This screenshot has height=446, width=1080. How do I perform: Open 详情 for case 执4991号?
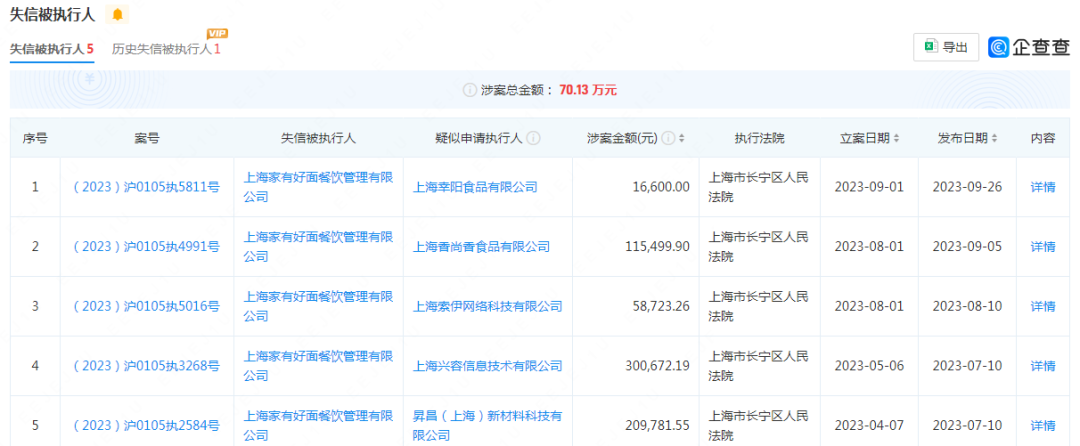[1043, 246]
